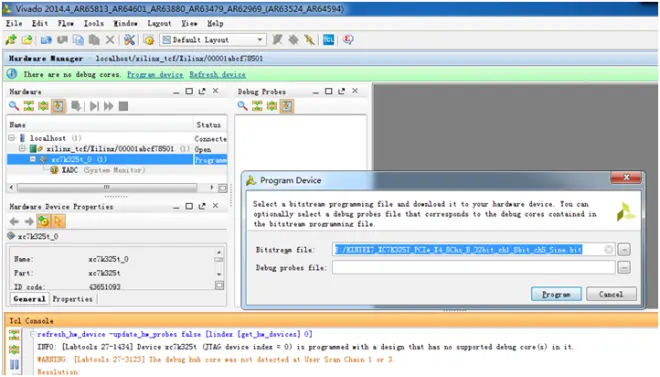Open the Layout menu
Viewport: 660px width, 377px height.
coord(159,24)
